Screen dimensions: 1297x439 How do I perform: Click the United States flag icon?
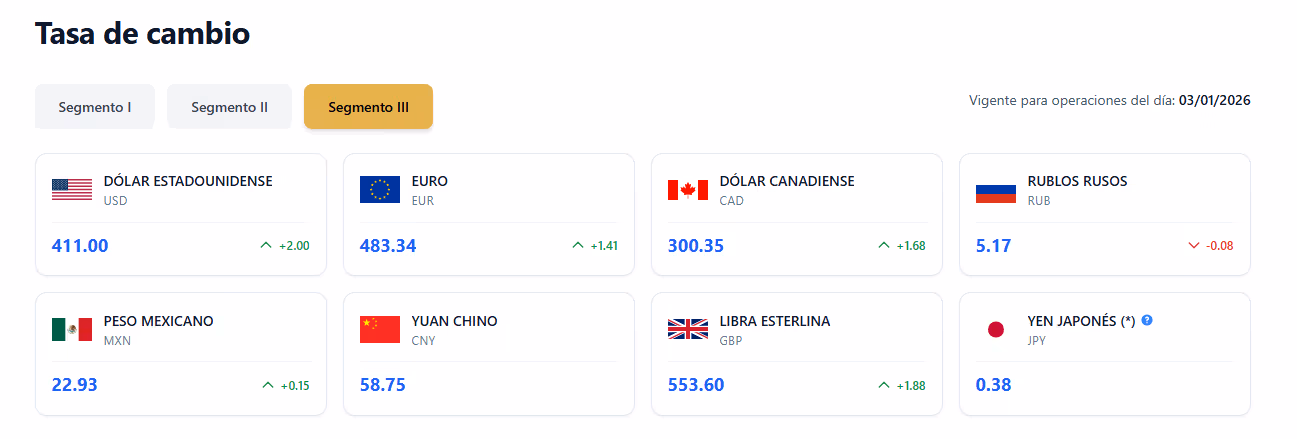[72, 189]
